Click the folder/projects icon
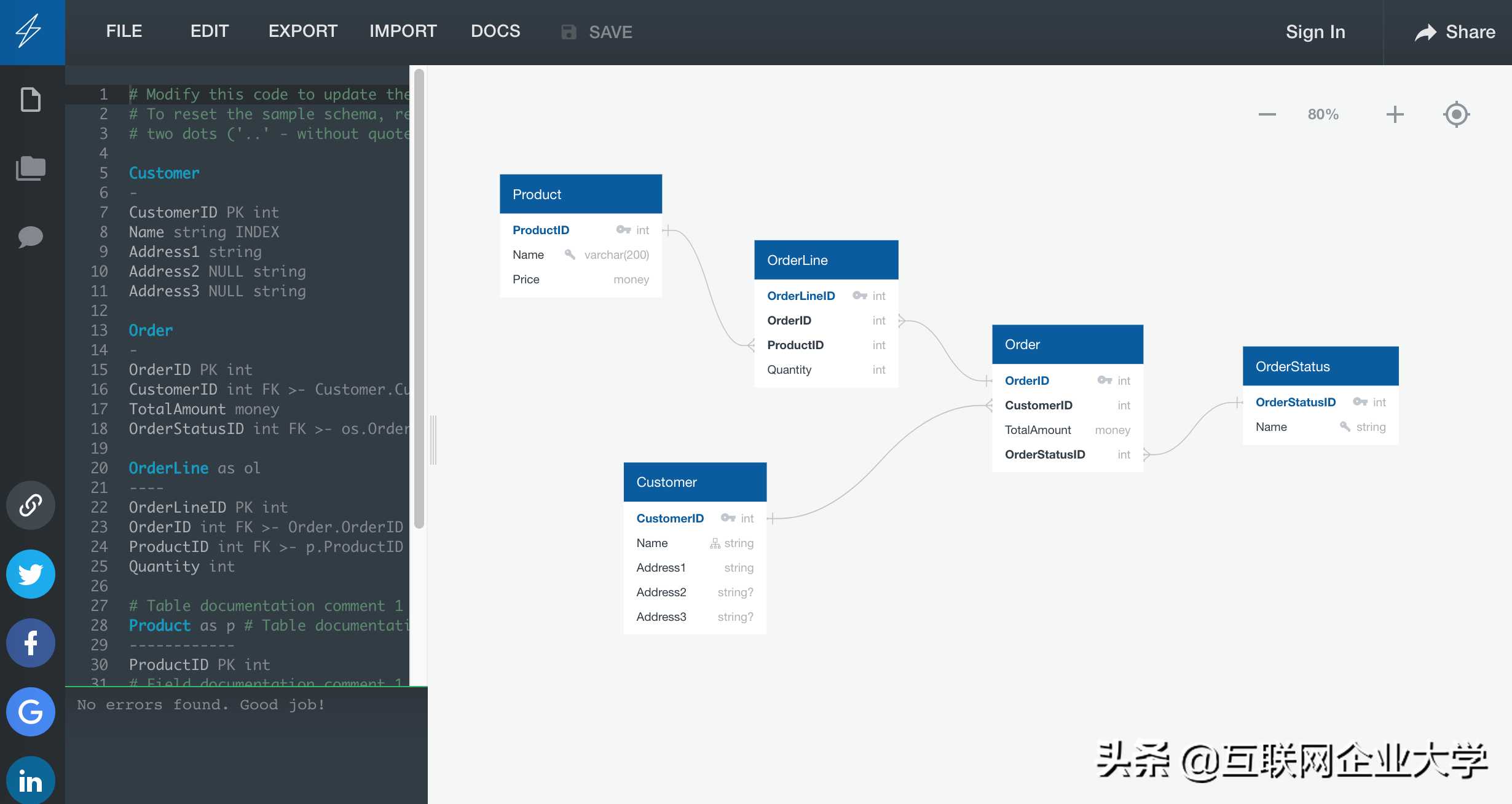Viewport: 1512px width, 804px height. (x=31, y=168)
